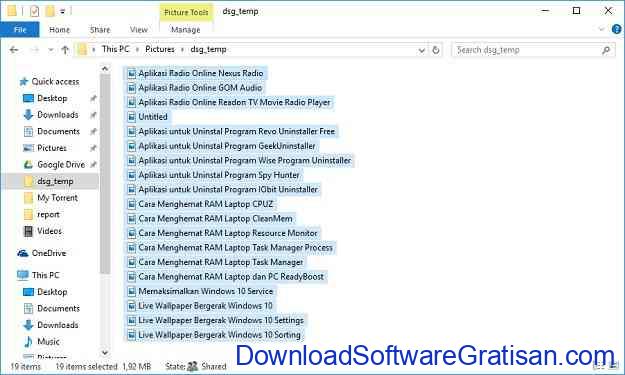The height and width of the screenshot is (375, 625).
Task: Go up one folder level arrow
Action: [x=65, y=50]
